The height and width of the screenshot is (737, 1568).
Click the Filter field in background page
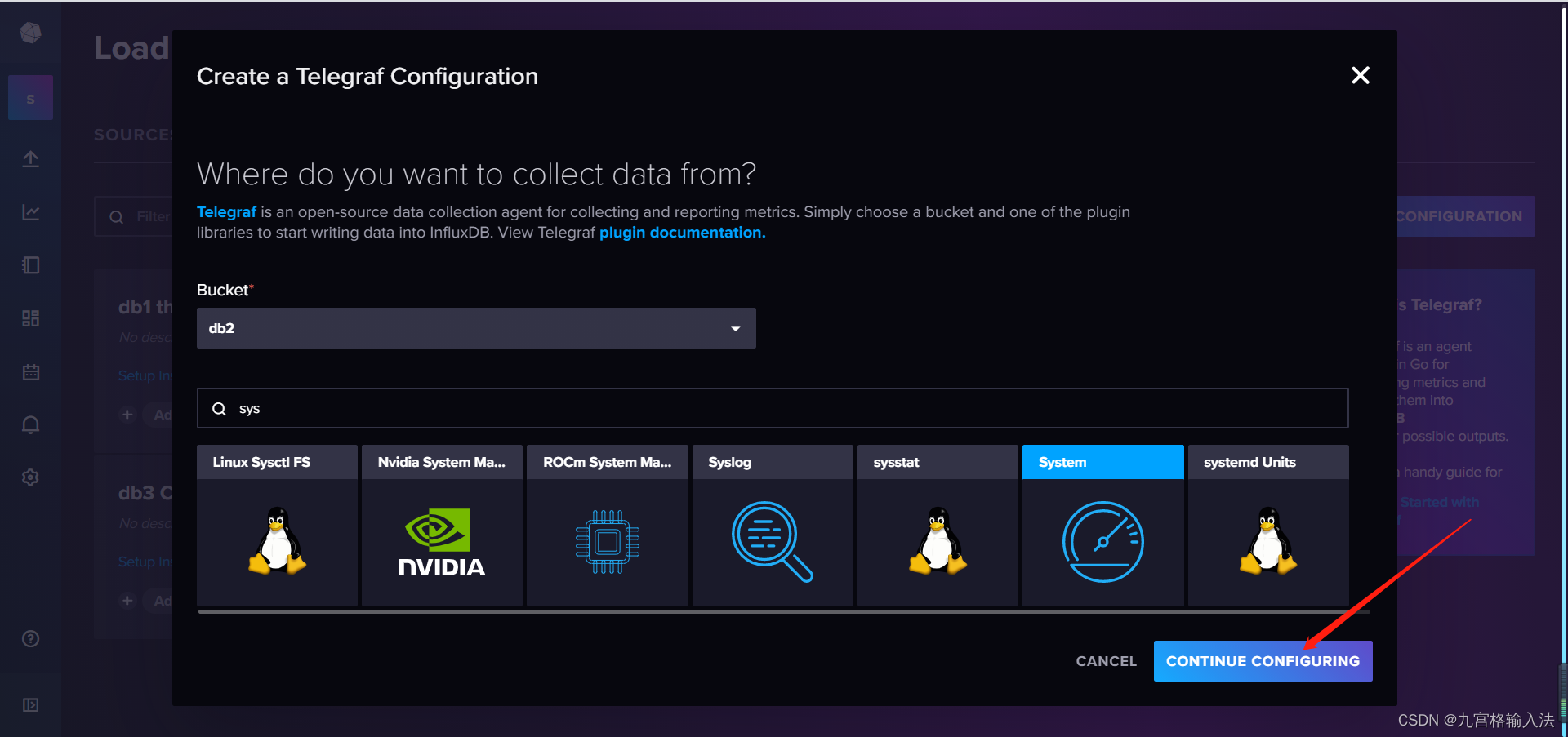point(135,216)
